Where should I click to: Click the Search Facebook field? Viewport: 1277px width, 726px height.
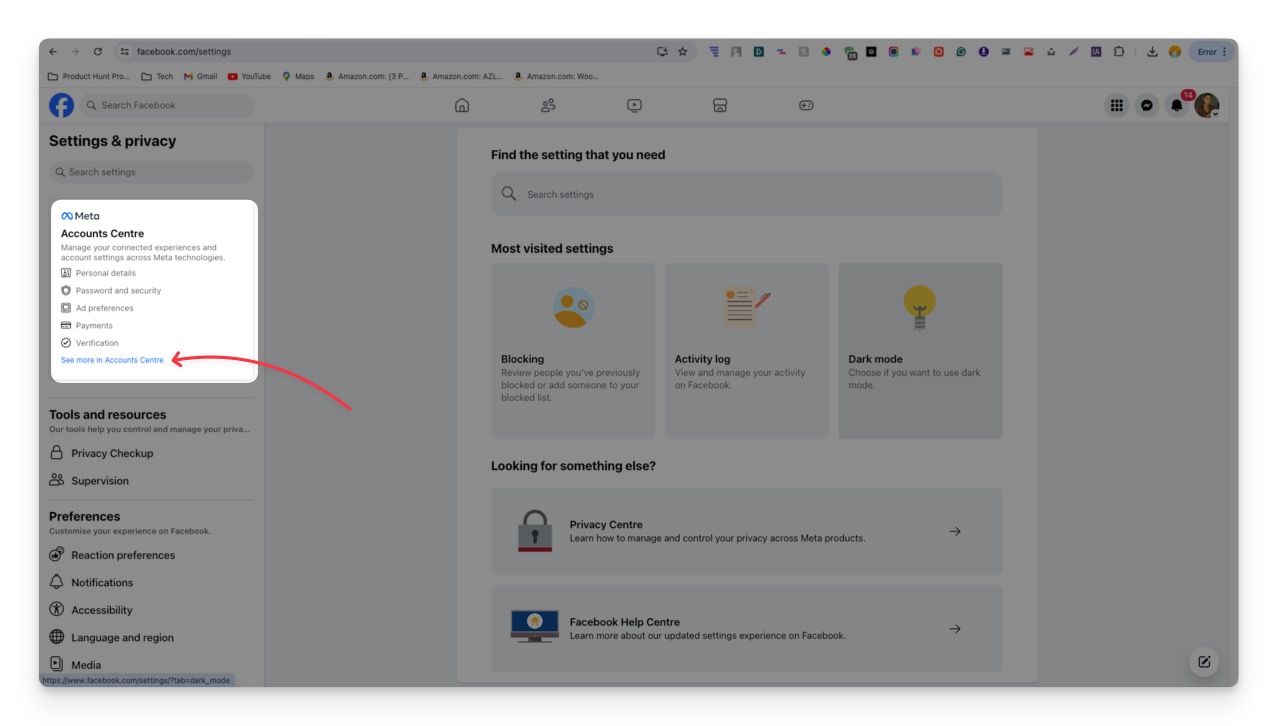(166, 105)
